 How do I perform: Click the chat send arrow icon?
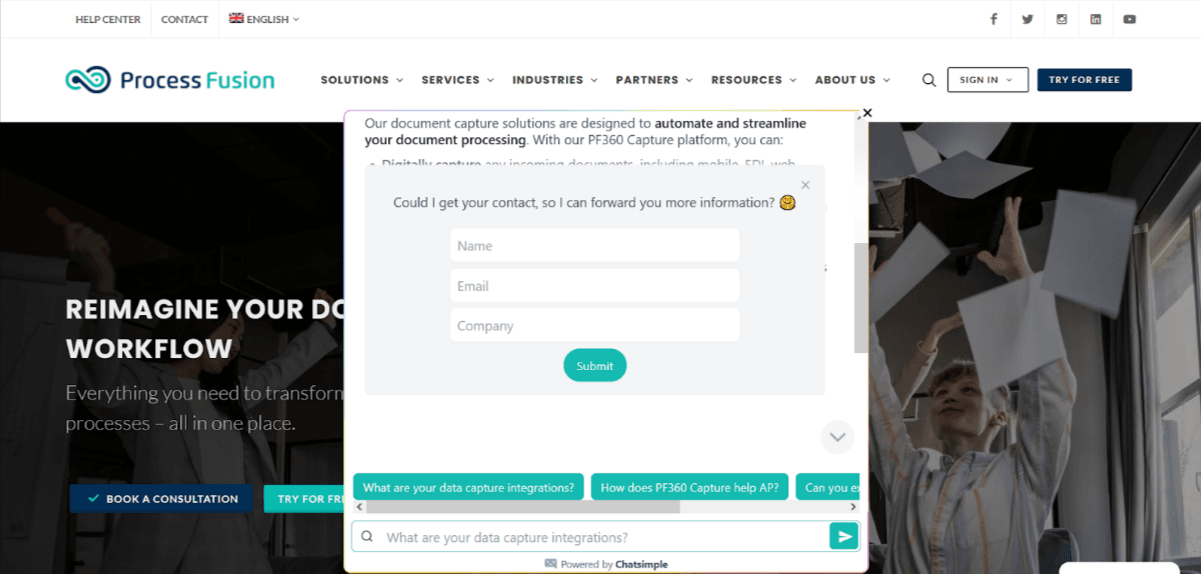tap(844, 537)
